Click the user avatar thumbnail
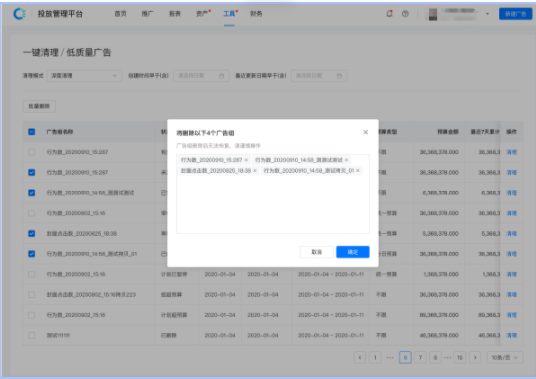Image resolution: width=536 pixels, height=379 pixels. coord(433,14)
